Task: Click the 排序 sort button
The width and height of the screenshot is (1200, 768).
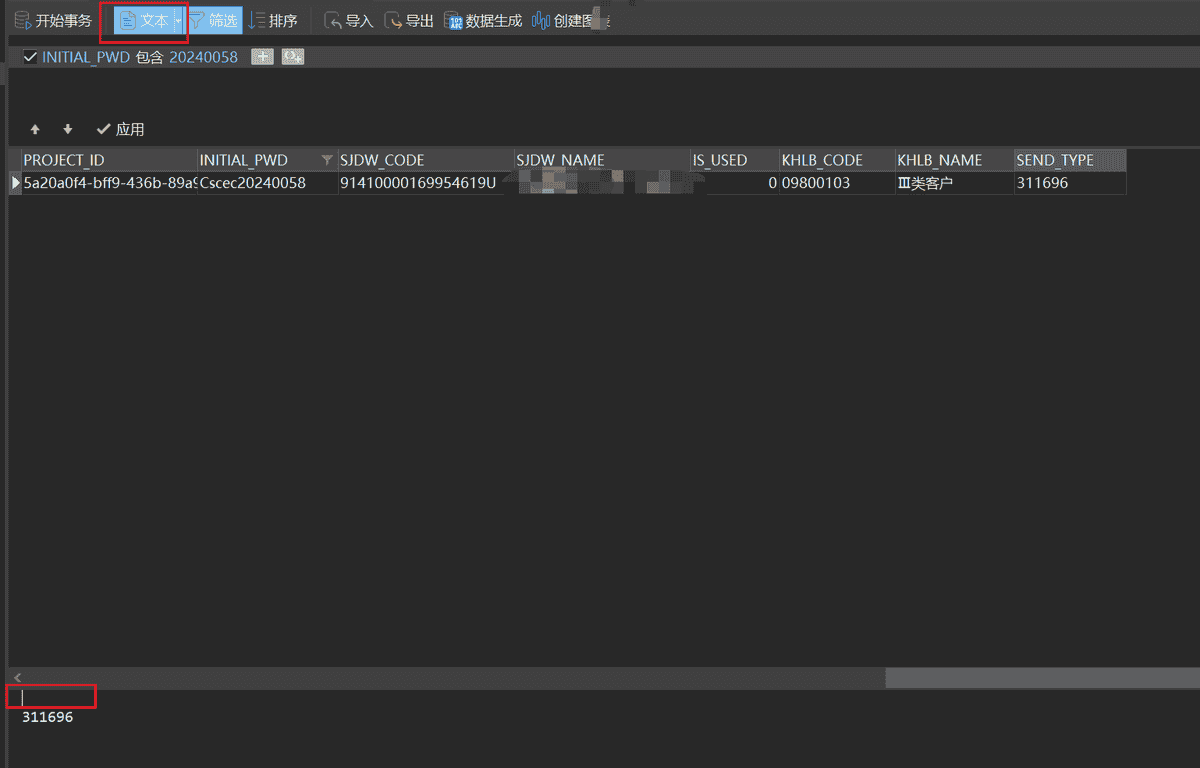Action: 273,21
